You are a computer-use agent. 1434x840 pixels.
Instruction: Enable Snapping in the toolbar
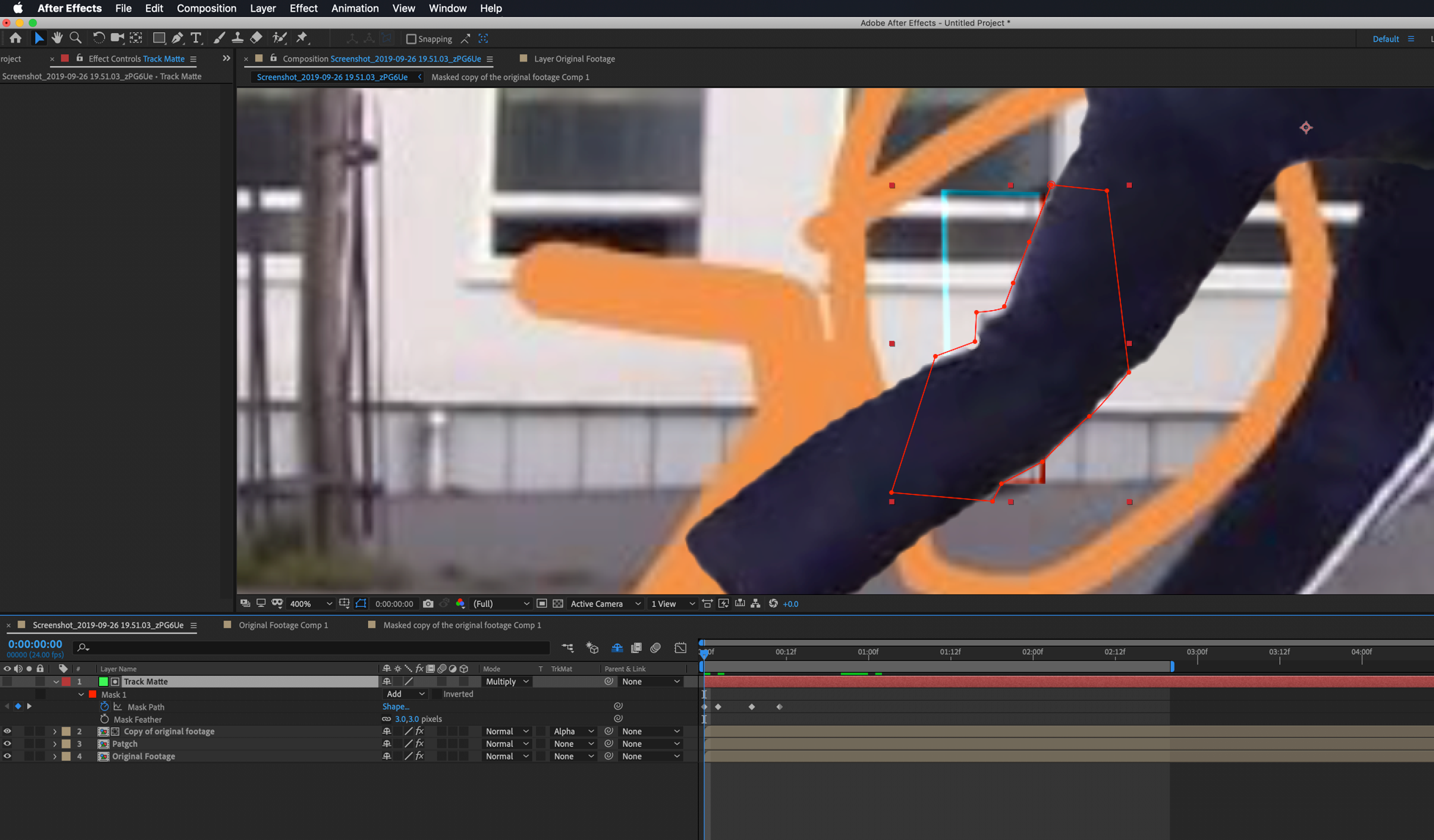click(411, 39)
